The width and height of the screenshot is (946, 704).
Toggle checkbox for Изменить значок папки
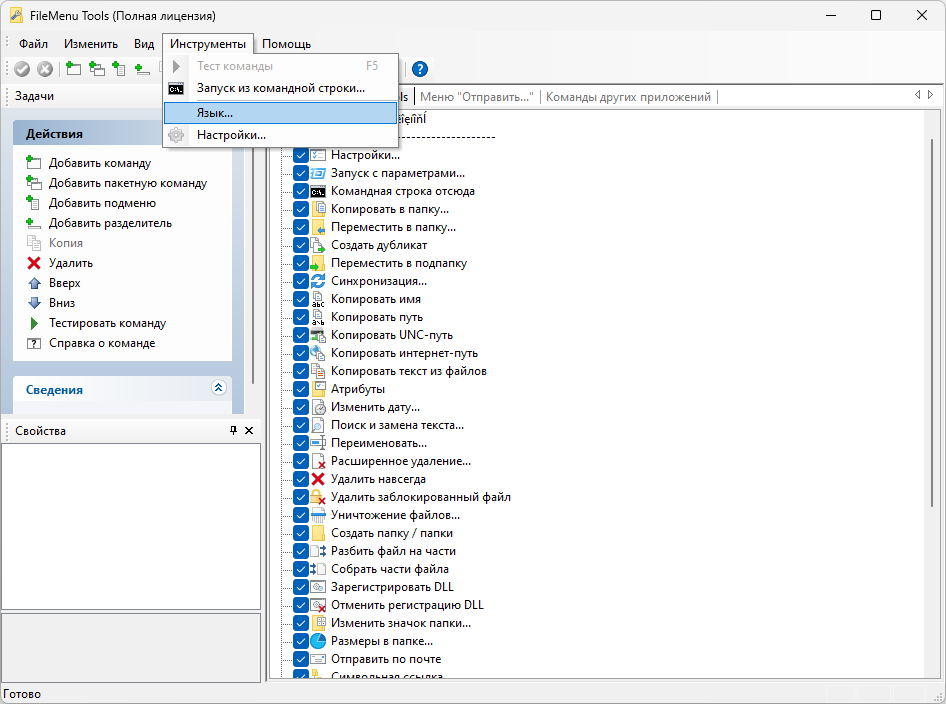(x=300, y=623)
